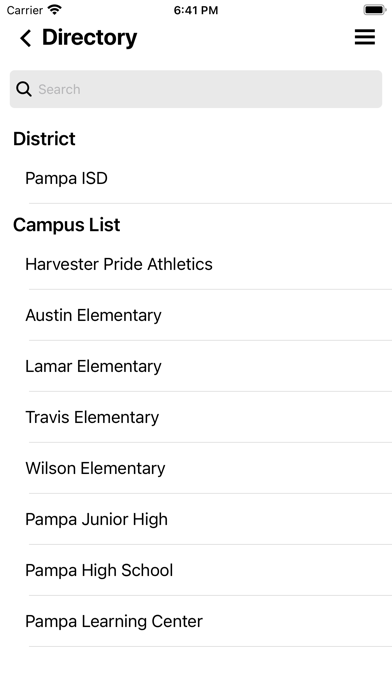The width and height of the screenshot is (392, 696).
Task: Focus the Search input field
Action: 196,89
